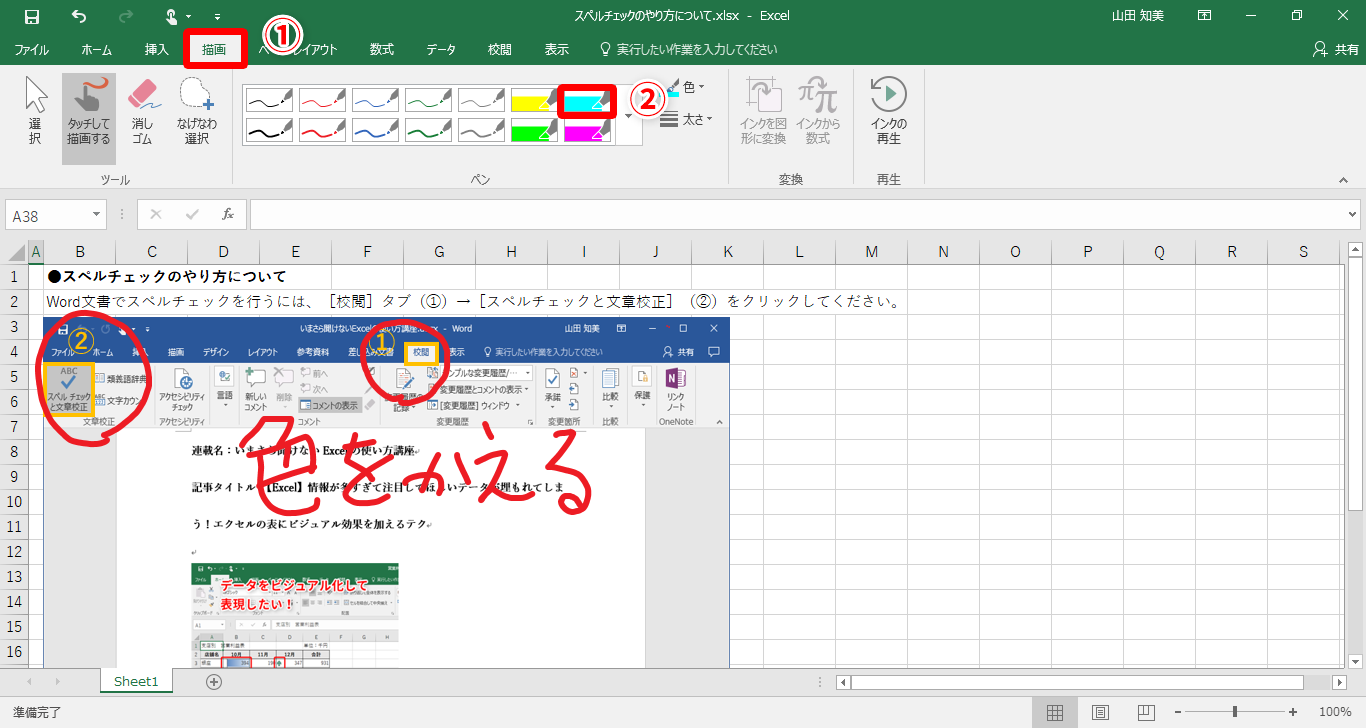Select the thin green pen

click(x=429, y=99)
